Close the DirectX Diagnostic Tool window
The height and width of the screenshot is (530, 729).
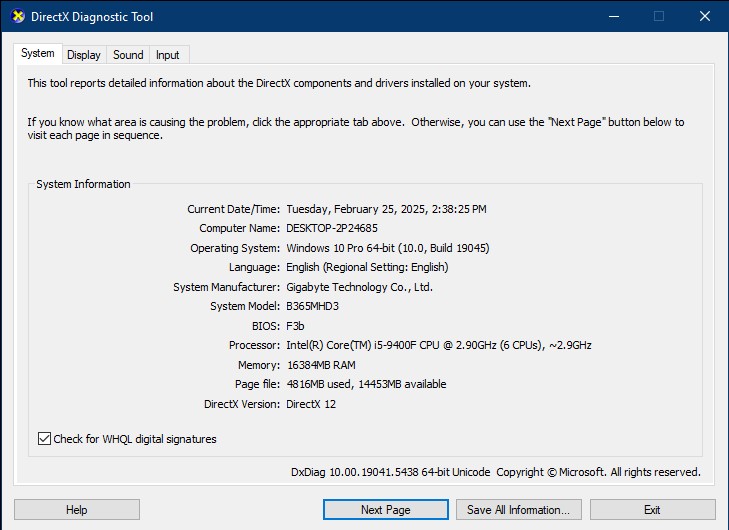705,17
